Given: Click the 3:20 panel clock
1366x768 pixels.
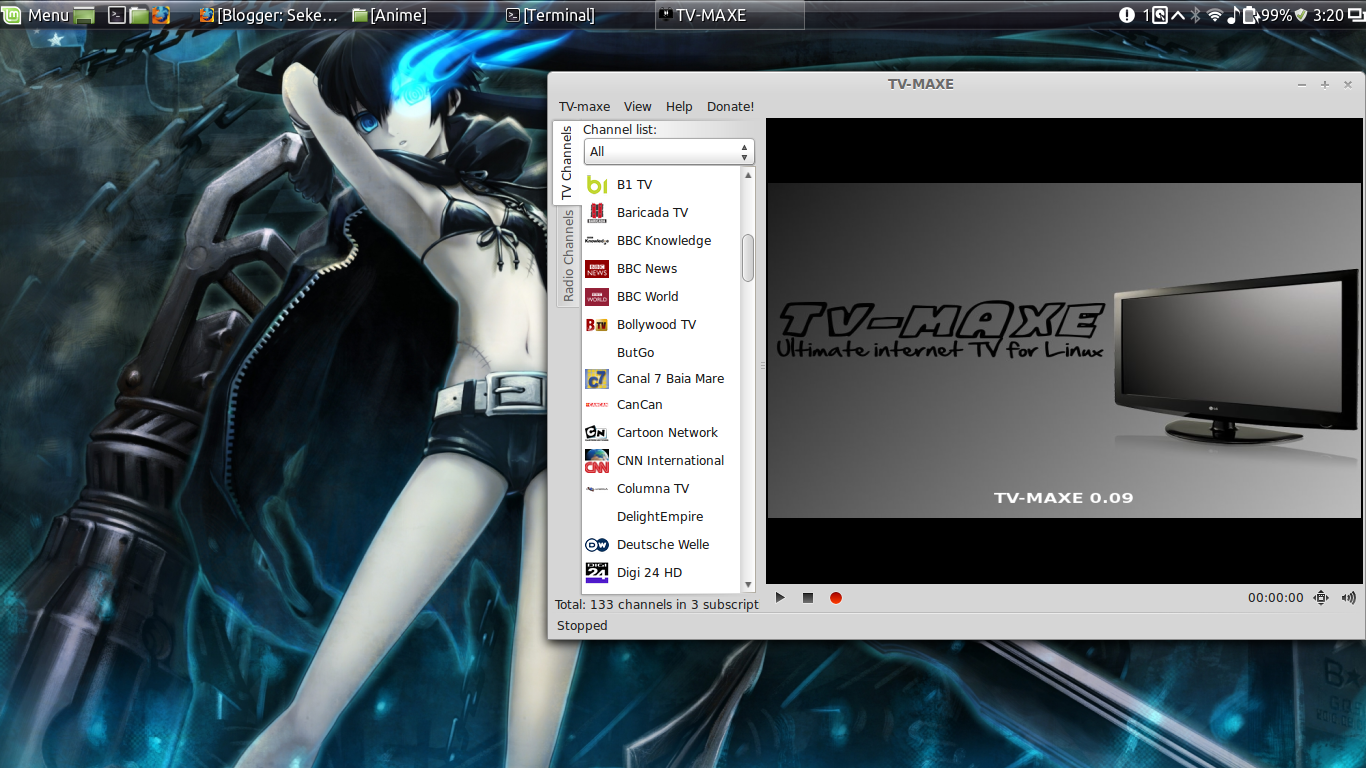Looking at the screenshot, I should [1328, 15].
